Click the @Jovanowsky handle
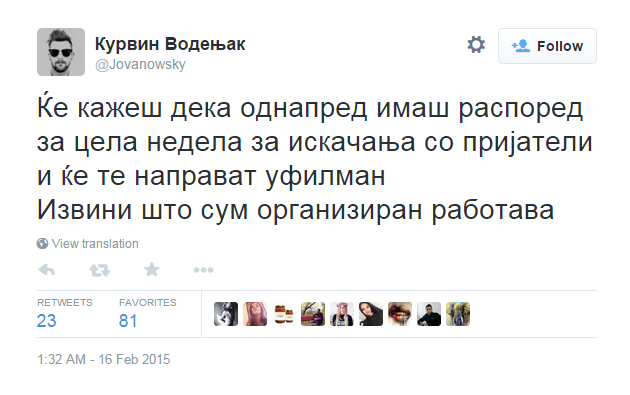The width and height of the screenshot is (630, 395). [140, 64]
